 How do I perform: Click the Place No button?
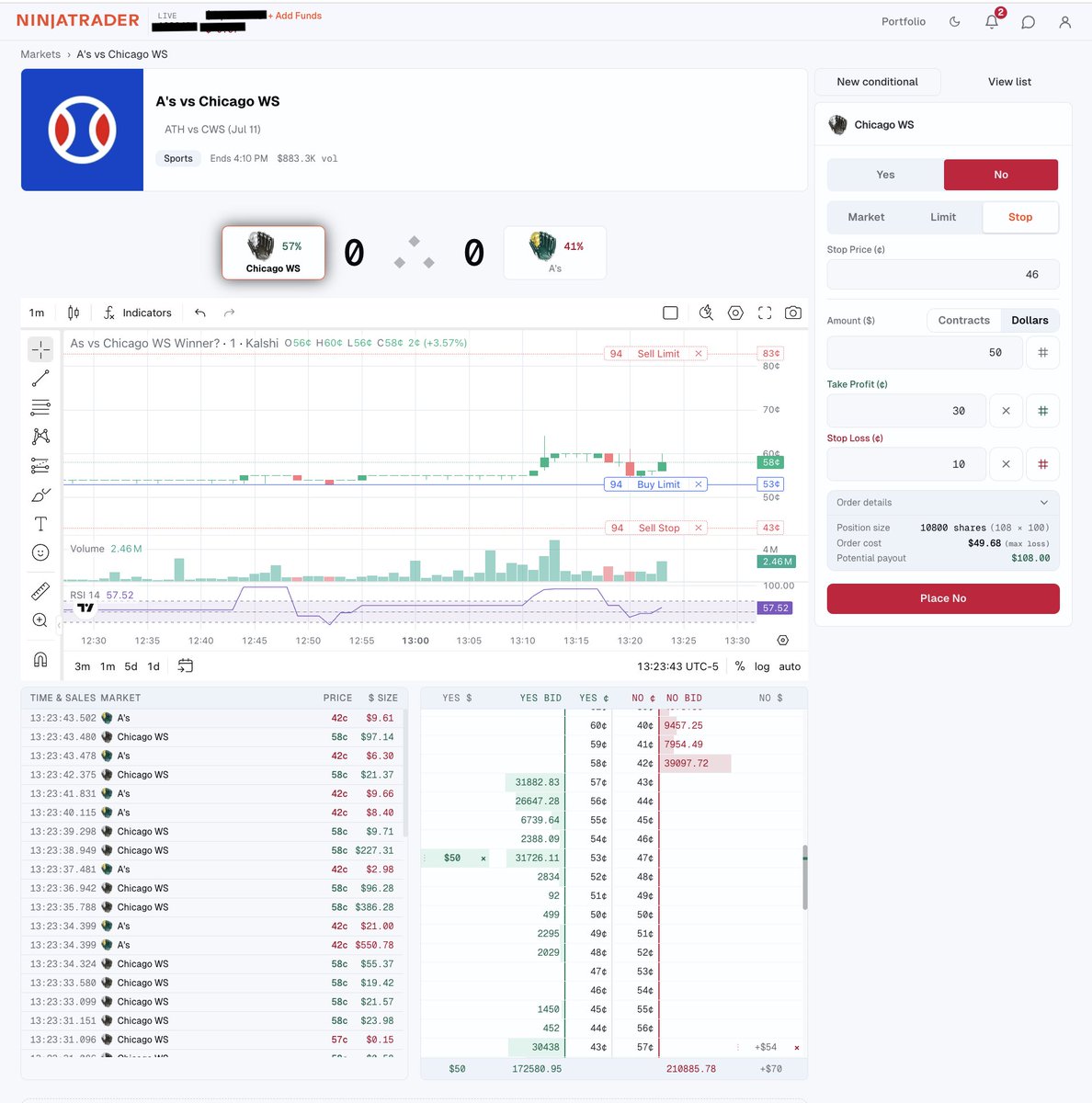[943, 598]
